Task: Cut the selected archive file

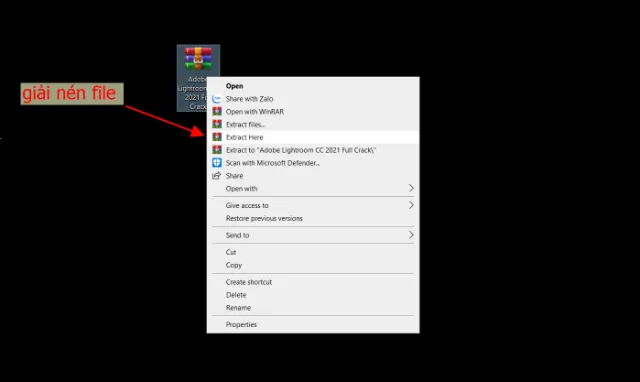Action: 313,252
